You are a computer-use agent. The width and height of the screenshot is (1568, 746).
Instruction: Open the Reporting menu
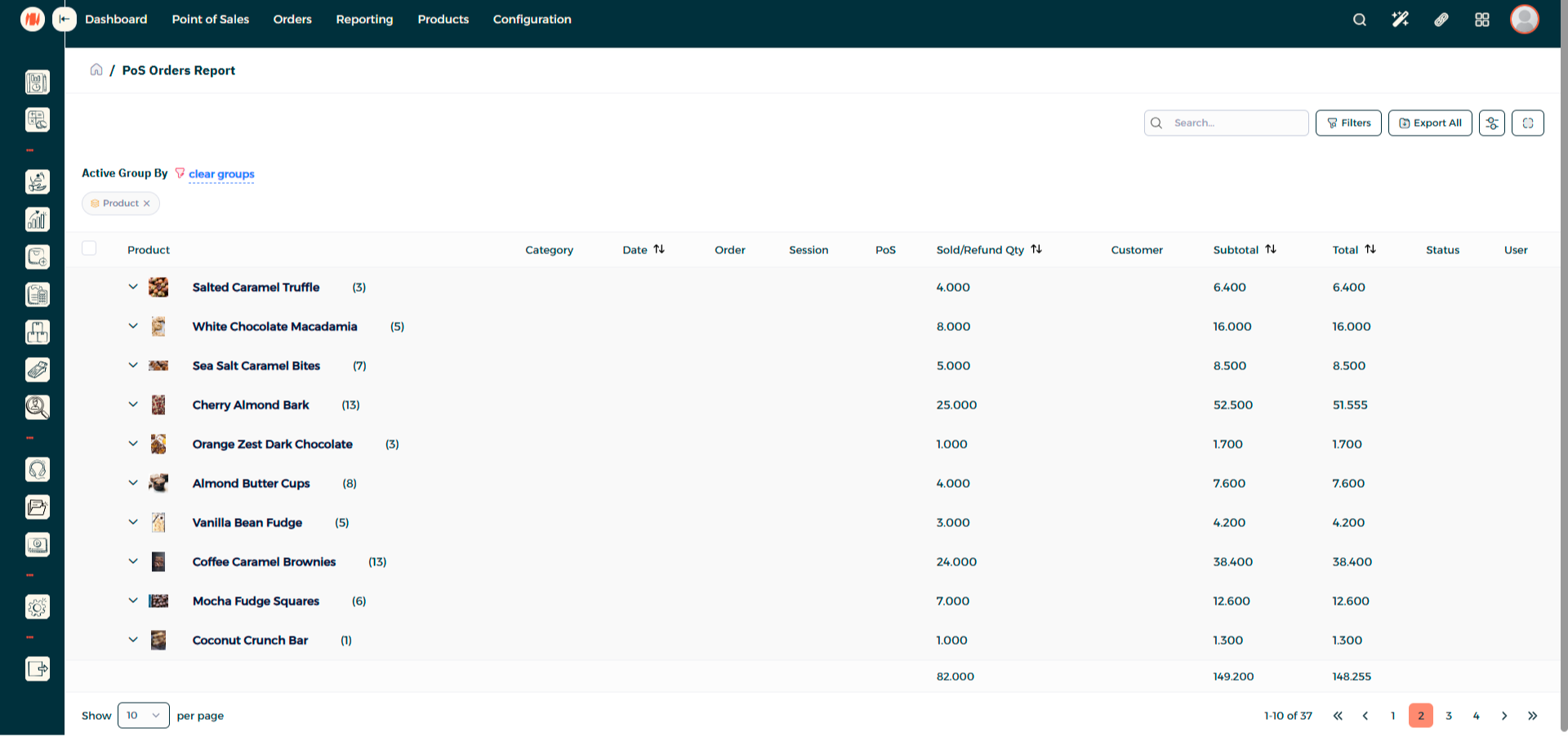point(364,20)
